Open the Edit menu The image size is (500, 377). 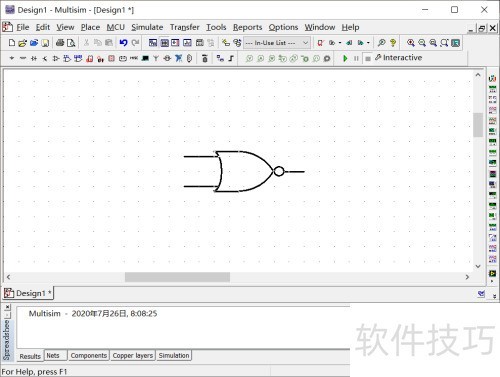tap(43, 27)
